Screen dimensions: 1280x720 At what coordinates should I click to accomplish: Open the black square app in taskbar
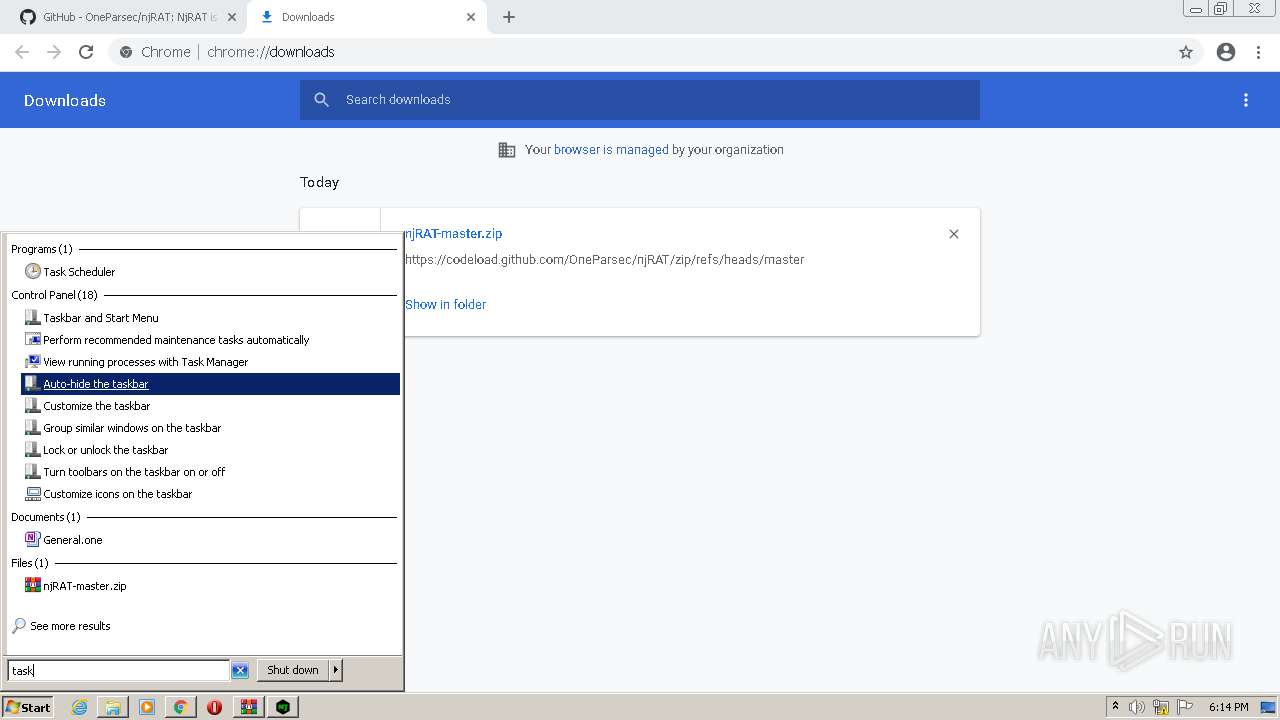point(284,707)
